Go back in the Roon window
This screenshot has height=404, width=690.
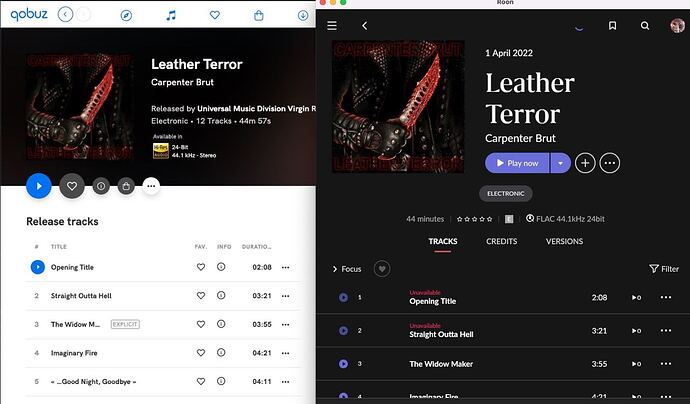[x=364, y=26]
